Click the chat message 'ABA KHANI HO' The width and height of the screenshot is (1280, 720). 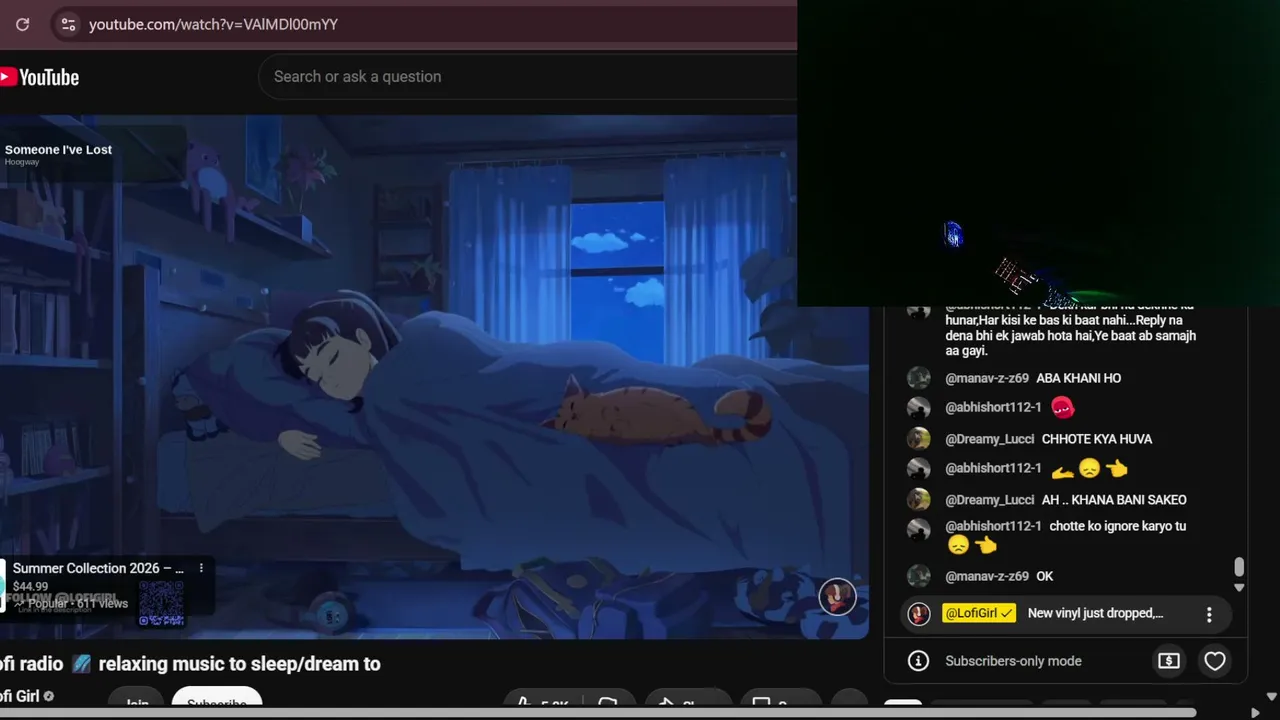tap(1078, 378)
